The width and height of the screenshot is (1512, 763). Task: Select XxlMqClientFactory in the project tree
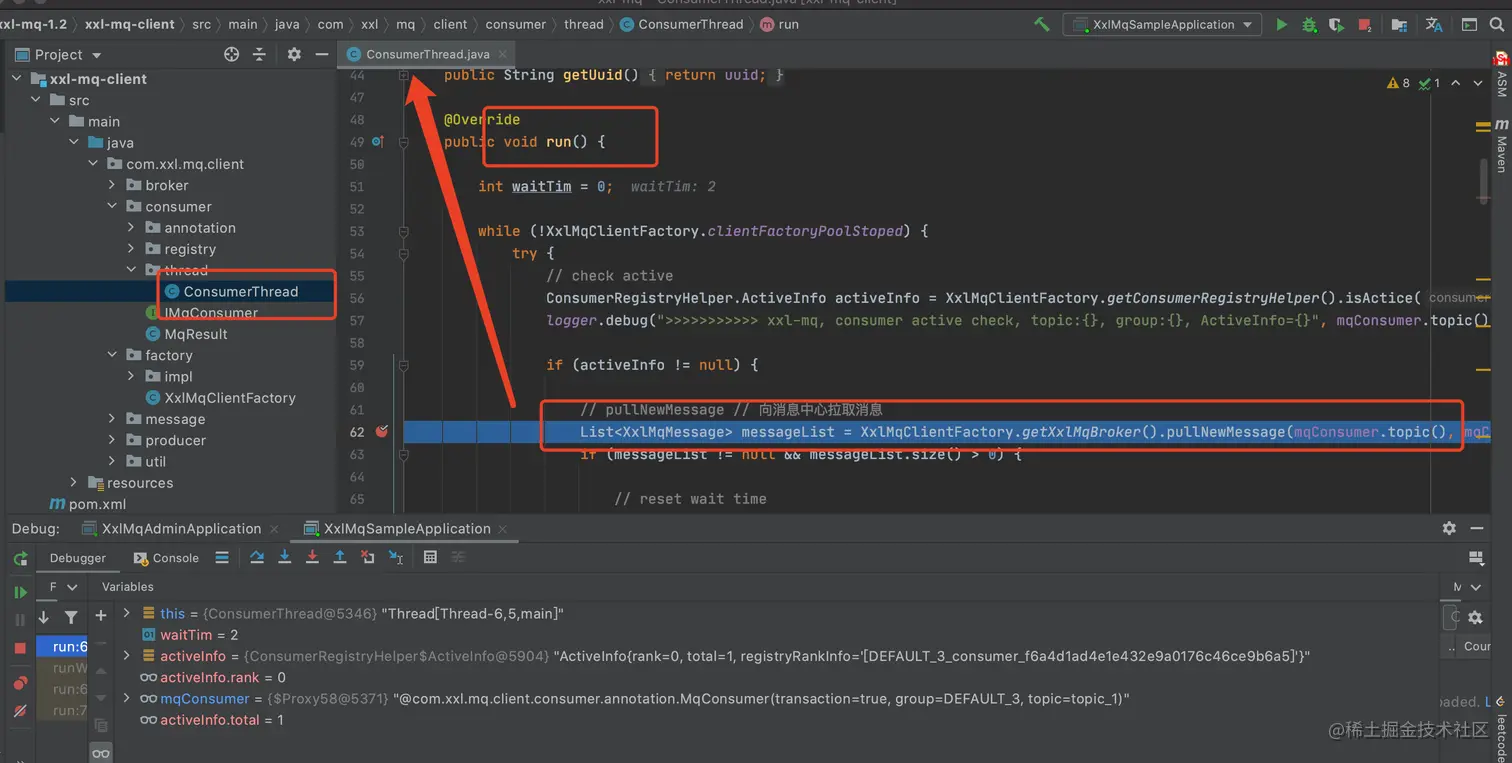tap(220, 397)
